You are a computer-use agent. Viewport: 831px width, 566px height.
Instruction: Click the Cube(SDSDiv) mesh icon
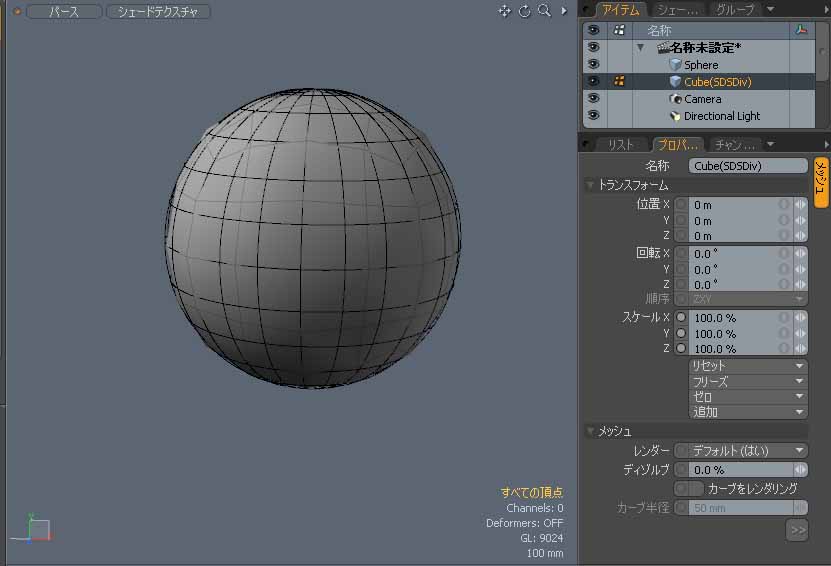(675, 82)
